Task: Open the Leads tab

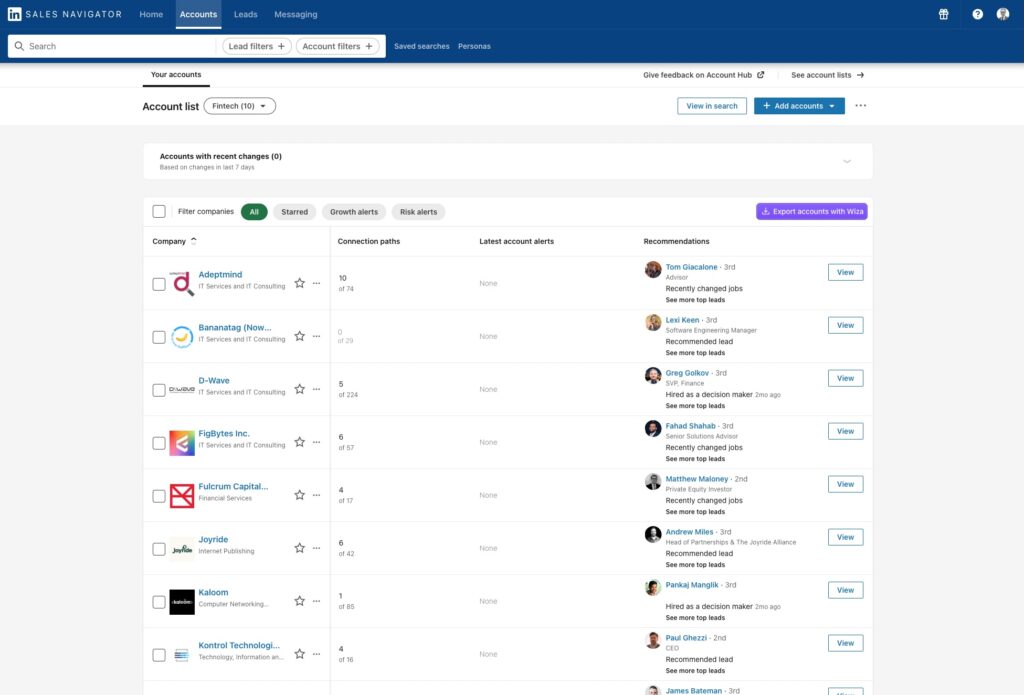Action: click(246, 14)
